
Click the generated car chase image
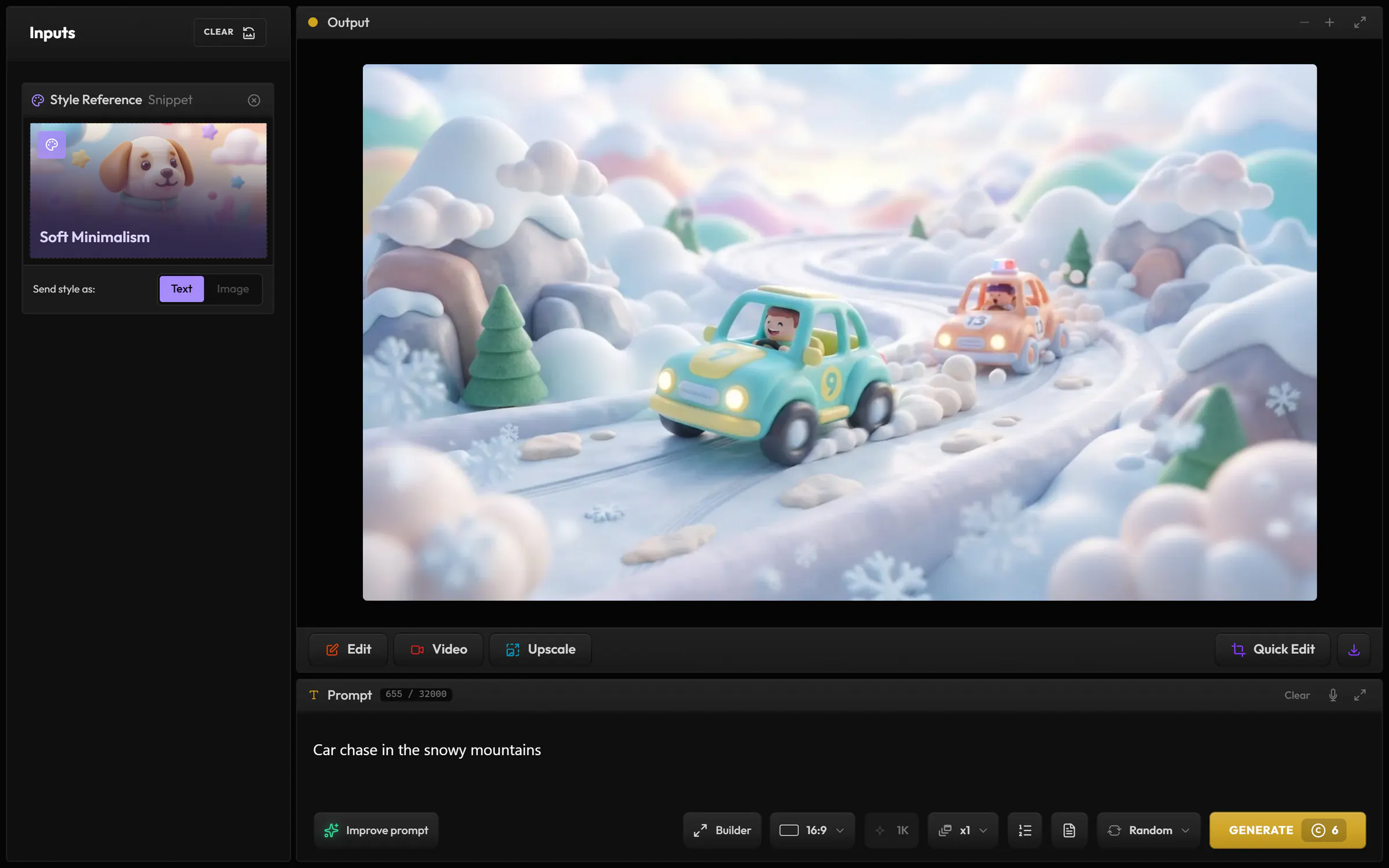pos(839,332)
